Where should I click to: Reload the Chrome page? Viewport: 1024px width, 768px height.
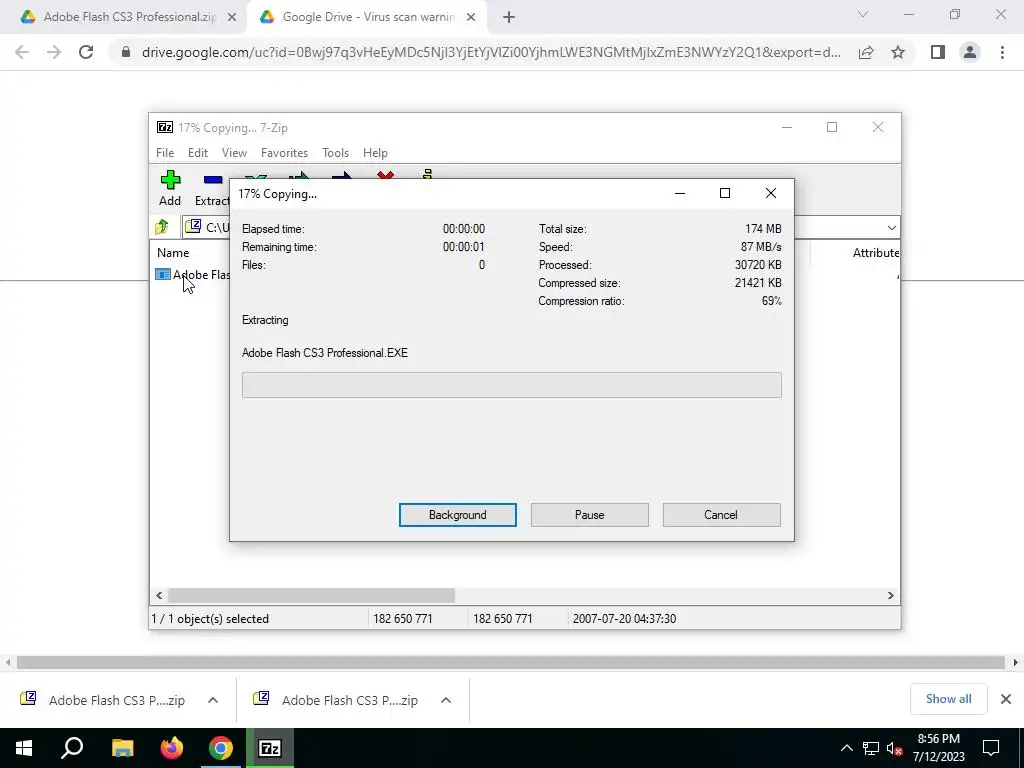coord(86,52)
